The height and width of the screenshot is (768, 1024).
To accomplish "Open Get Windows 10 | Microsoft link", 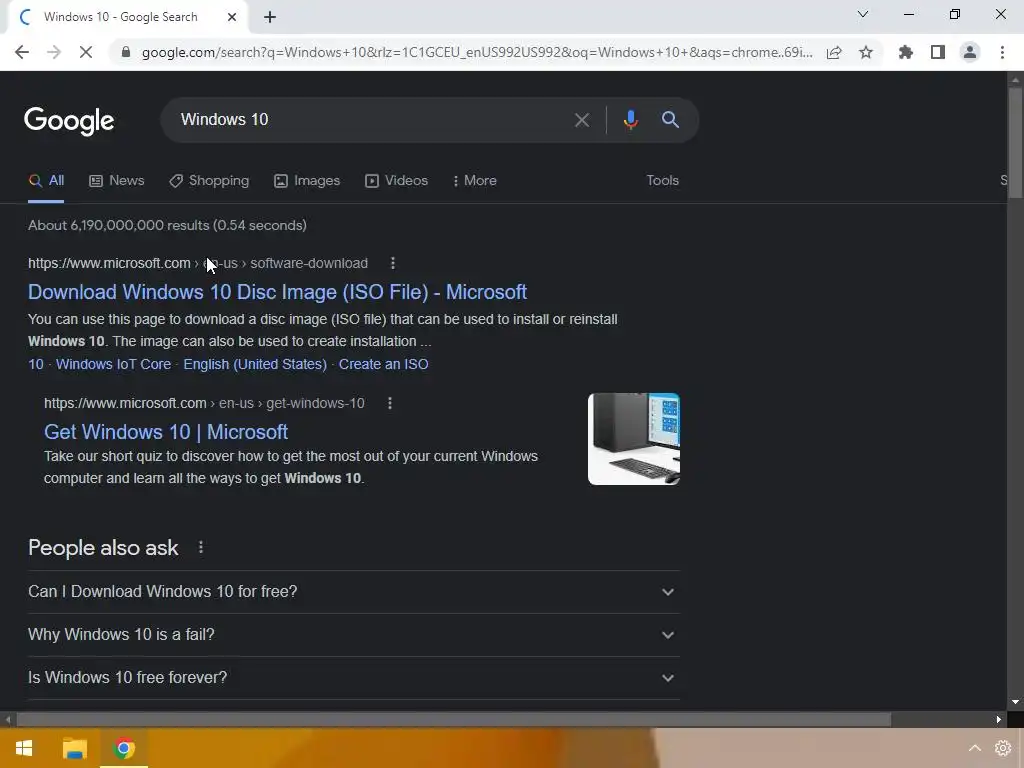I will tap(166, 432).
